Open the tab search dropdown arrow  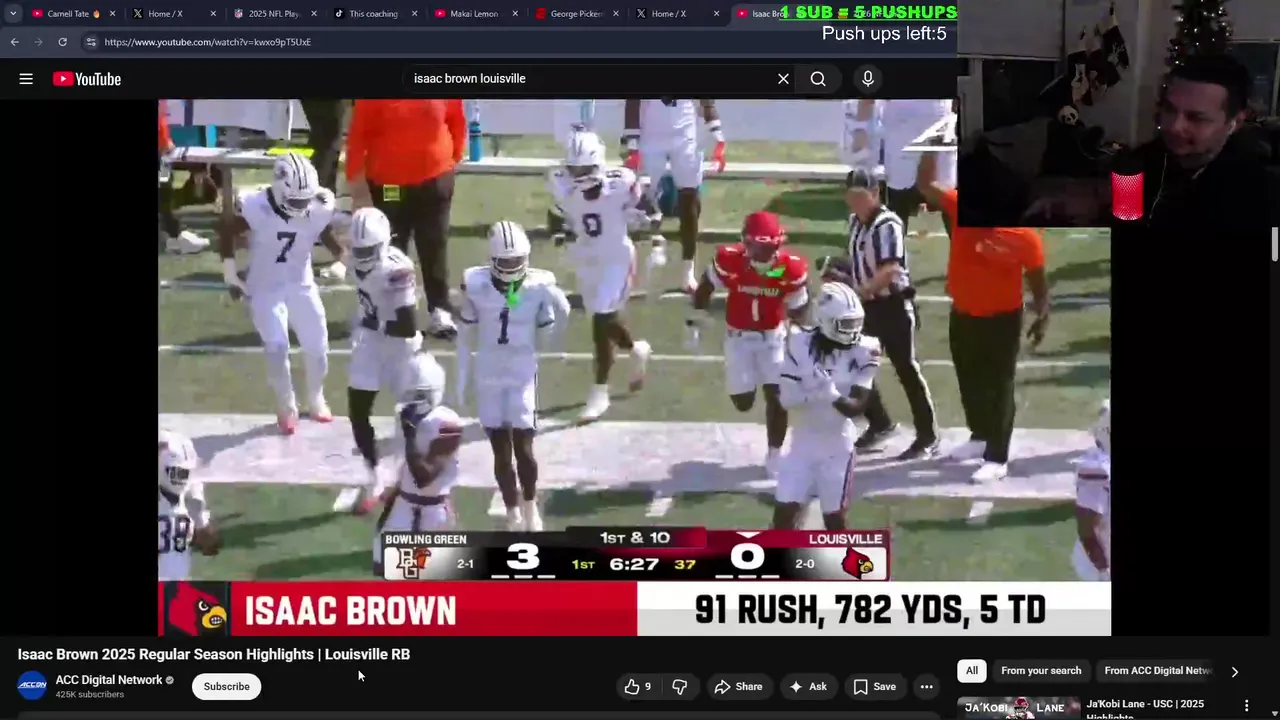coord(13,14)
